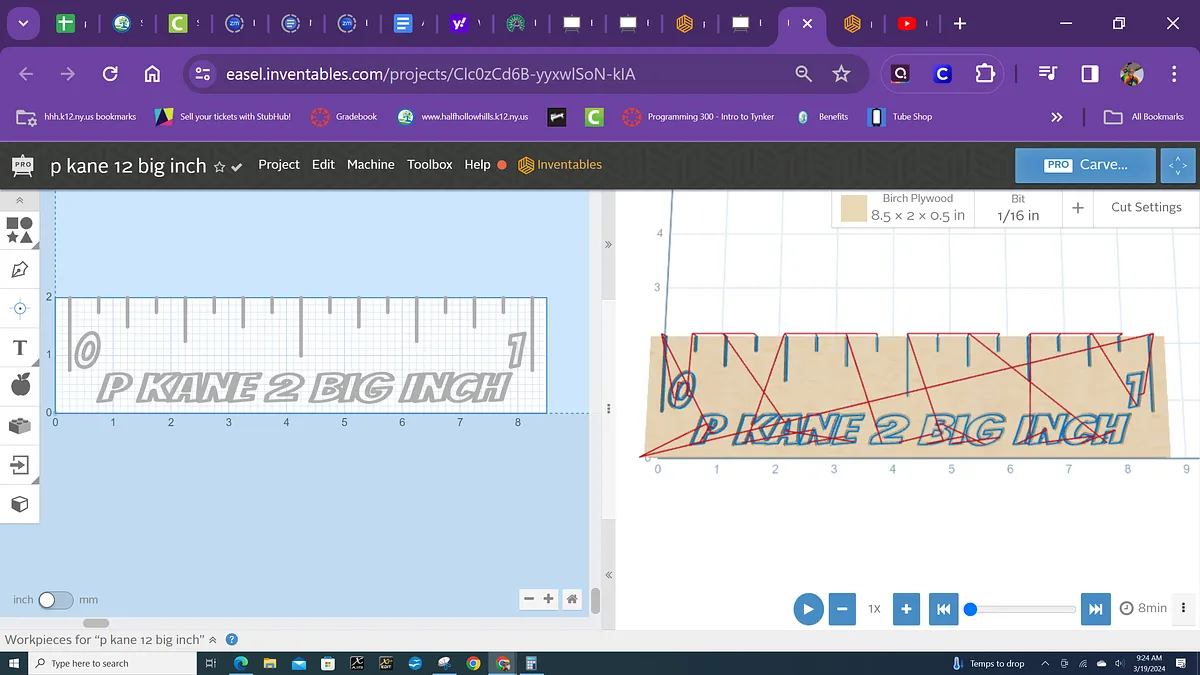This screenshot has height=675, width=1200.
Task: Reset design view with home icon
Action: (572, 599)
